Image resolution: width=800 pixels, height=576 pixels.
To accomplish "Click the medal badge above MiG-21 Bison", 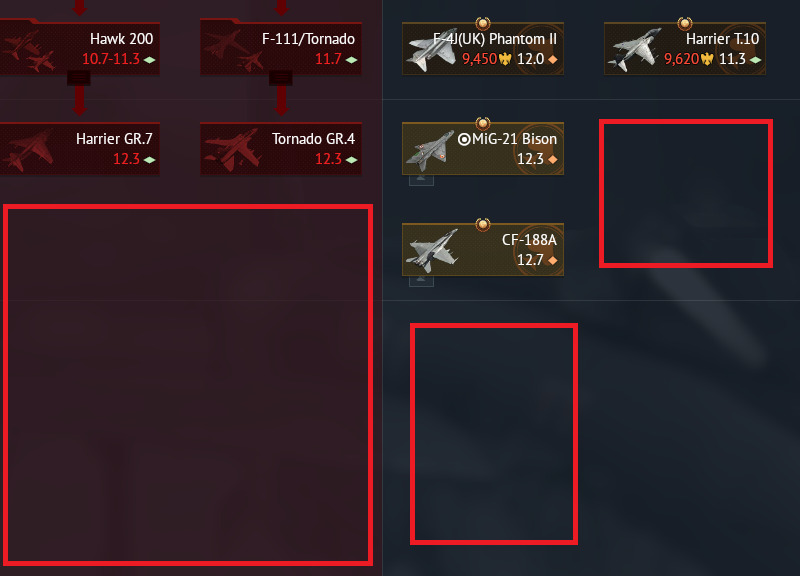I will (x=483, y=123).
